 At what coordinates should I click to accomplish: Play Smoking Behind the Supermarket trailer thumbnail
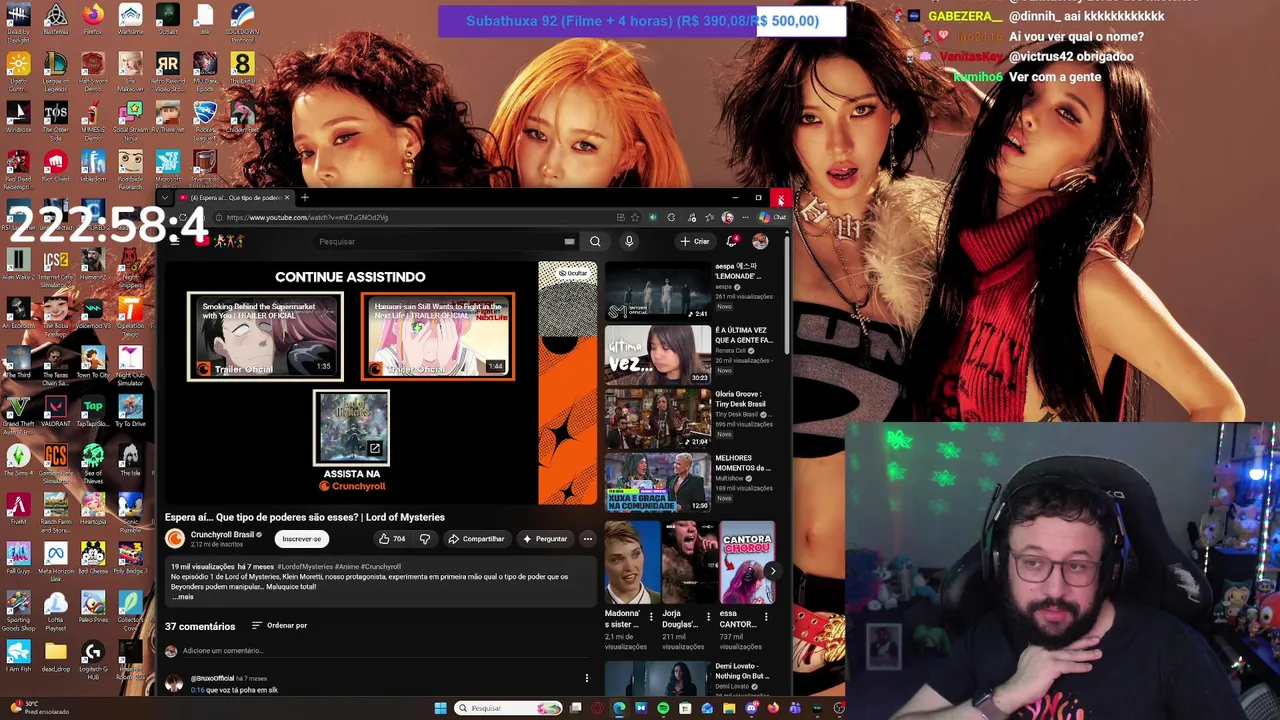(265, 337)
